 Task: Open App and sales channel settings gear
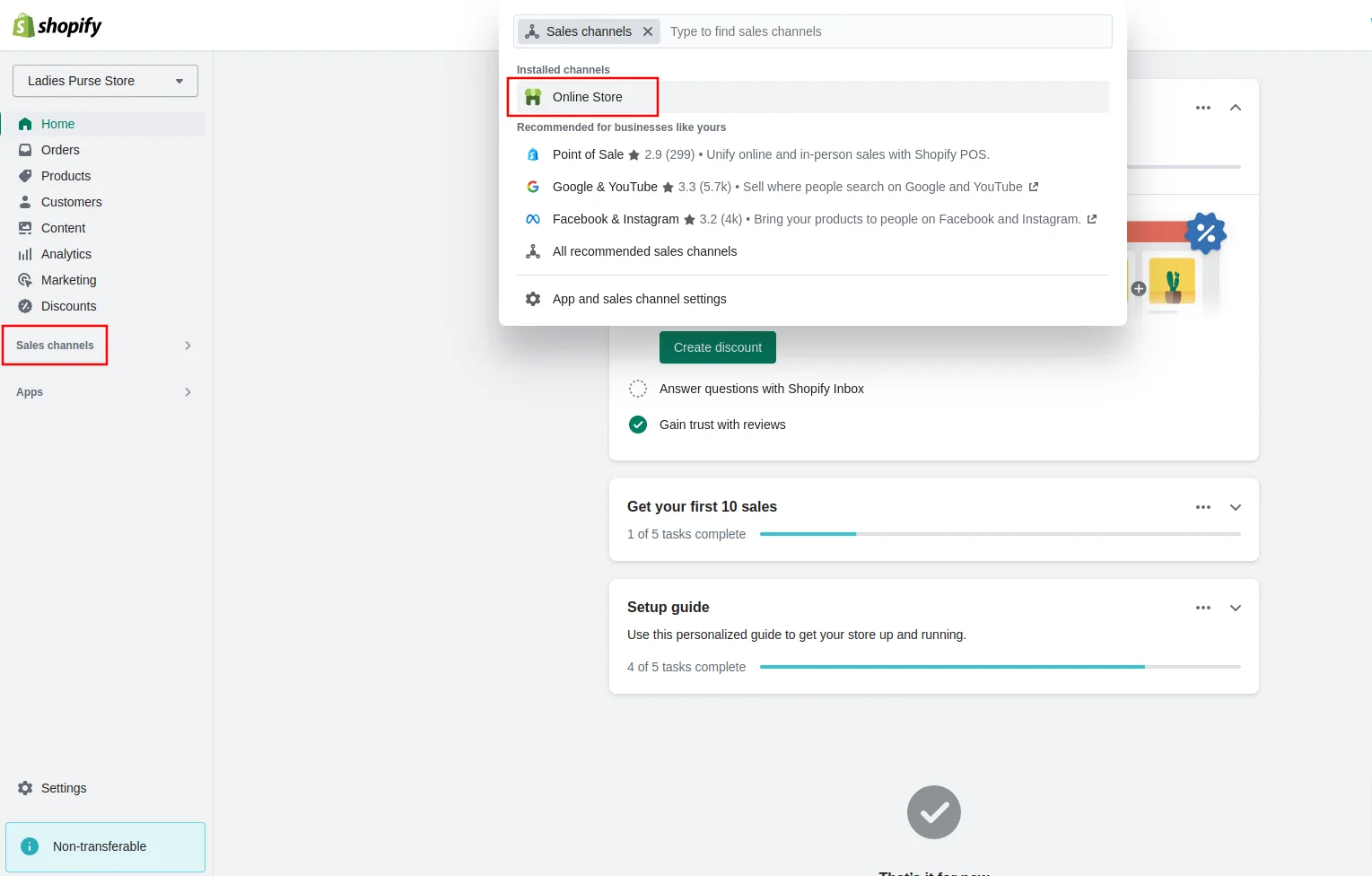click(x=533, y=299)
